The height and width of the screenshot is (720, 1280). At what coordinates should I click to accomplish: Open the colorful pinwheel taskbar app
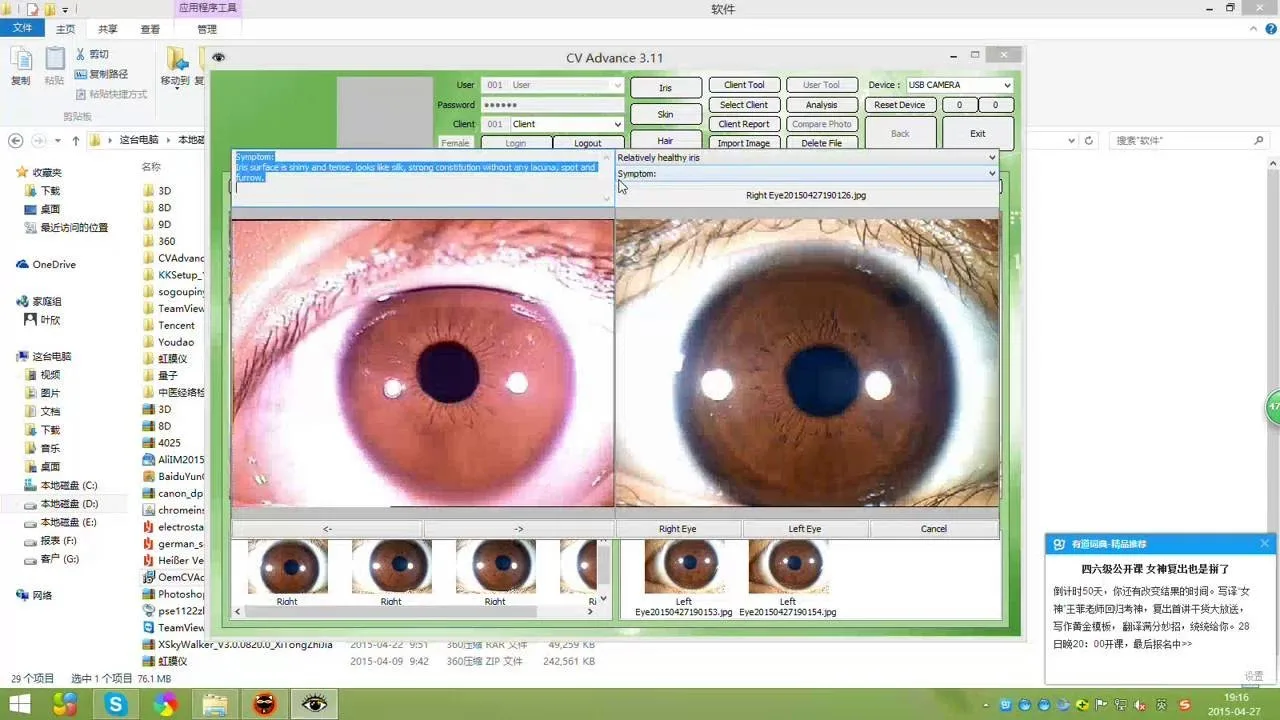165,704
